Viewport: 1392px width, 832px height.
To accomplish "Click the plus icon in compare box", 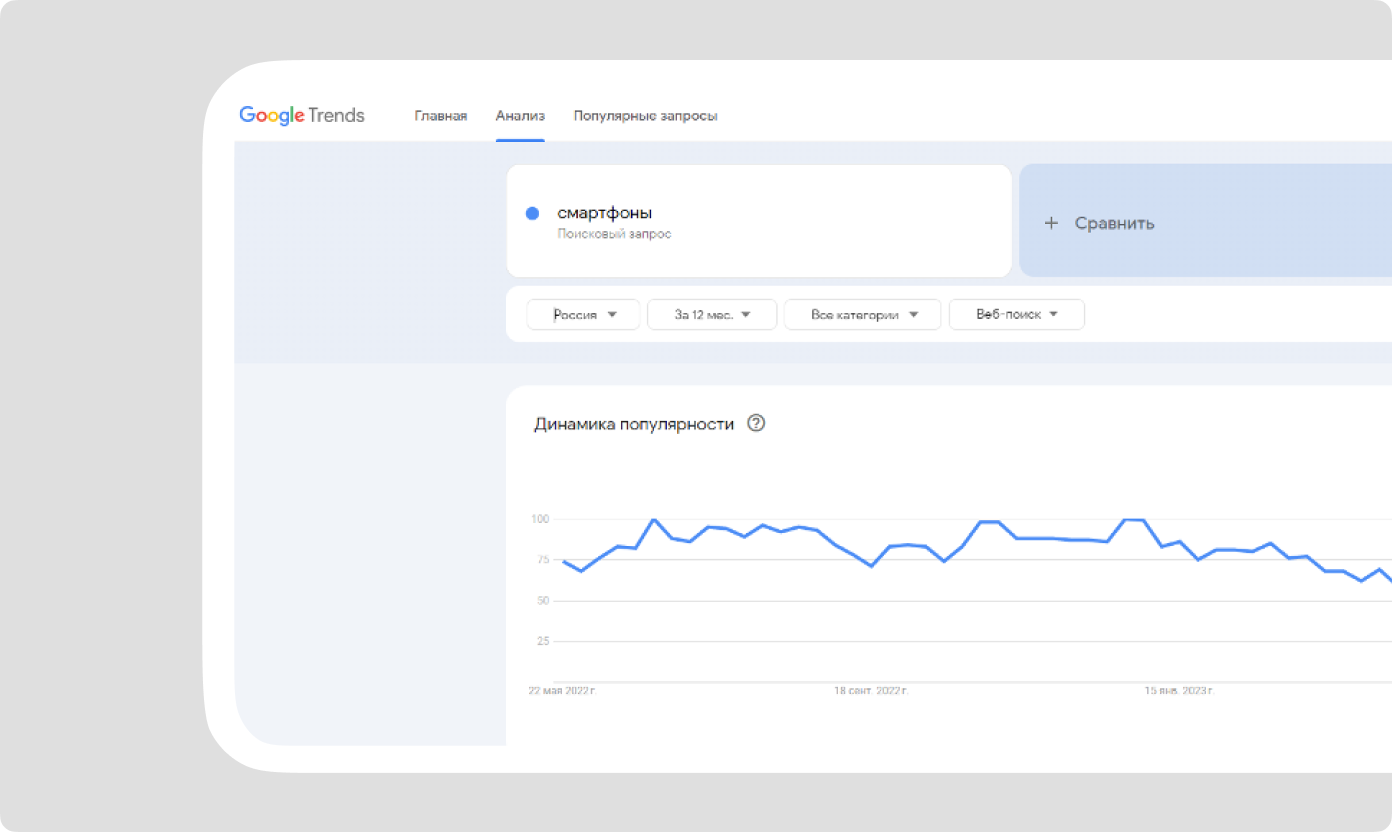I will 1051,223.
